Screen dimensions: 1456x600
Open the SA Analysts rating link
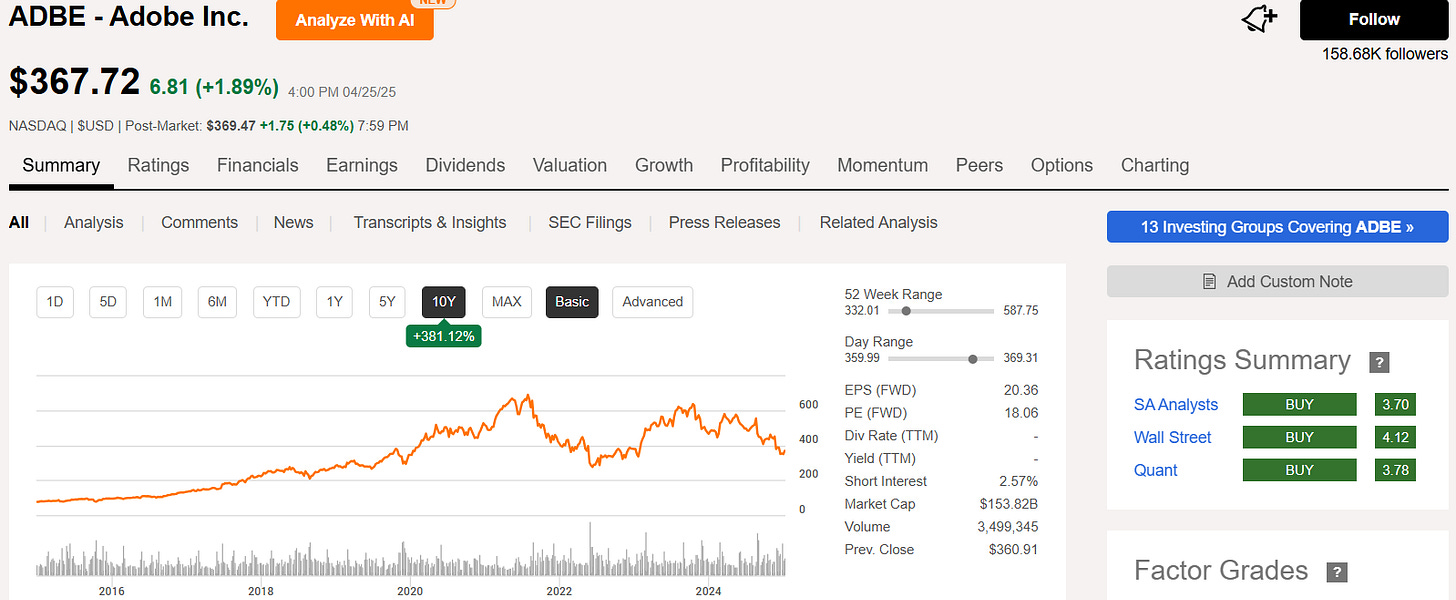click(x=1176, y=404)
